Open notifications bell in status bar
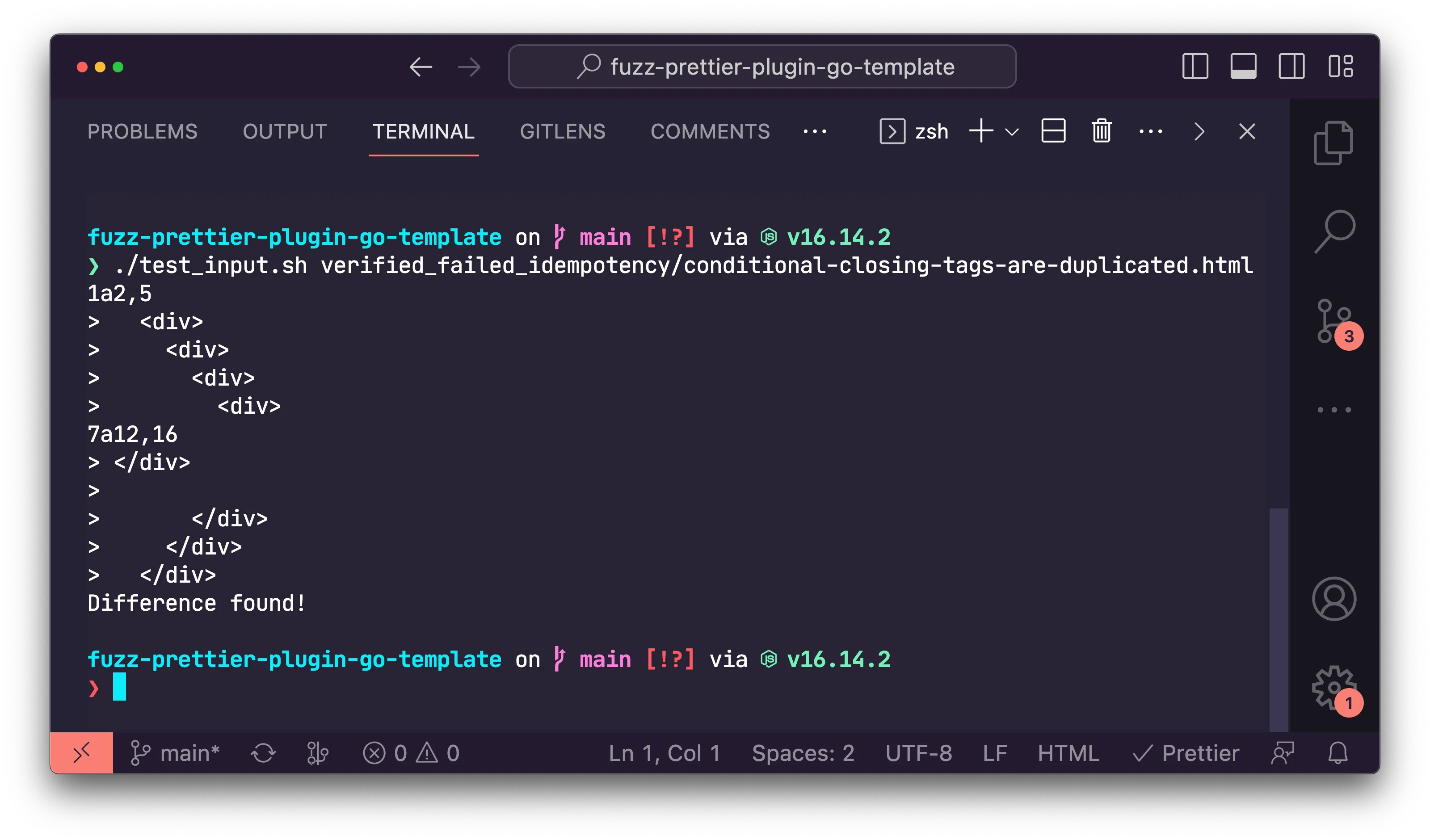1430x840 pixels. tap(1337, 753)
